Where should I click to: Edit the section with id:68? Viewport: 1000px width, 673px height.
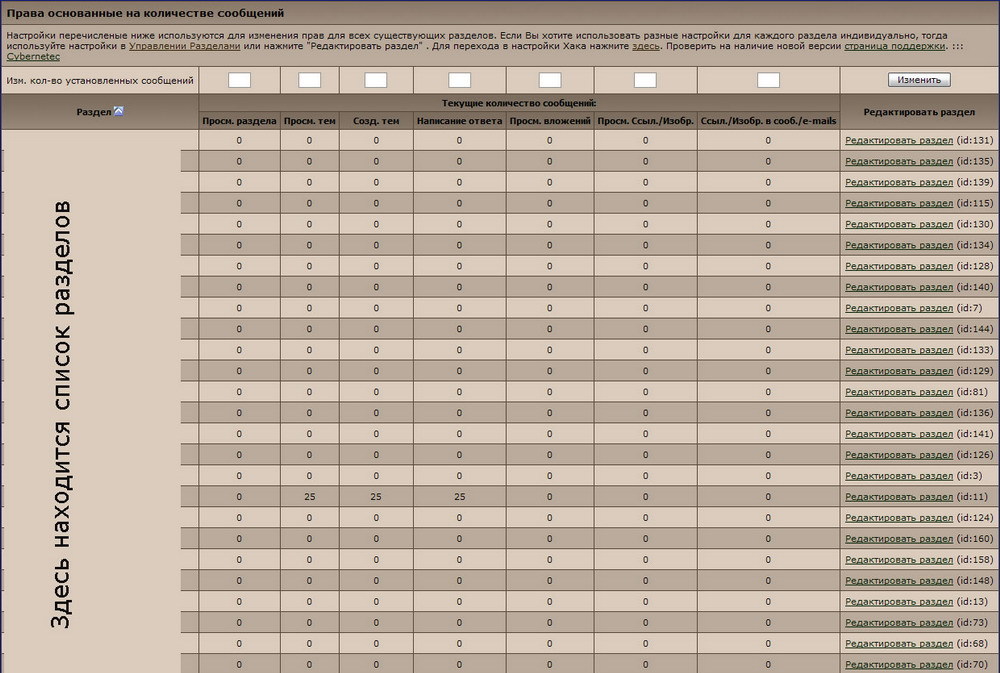pyautogui.click(x=899, y=644)
